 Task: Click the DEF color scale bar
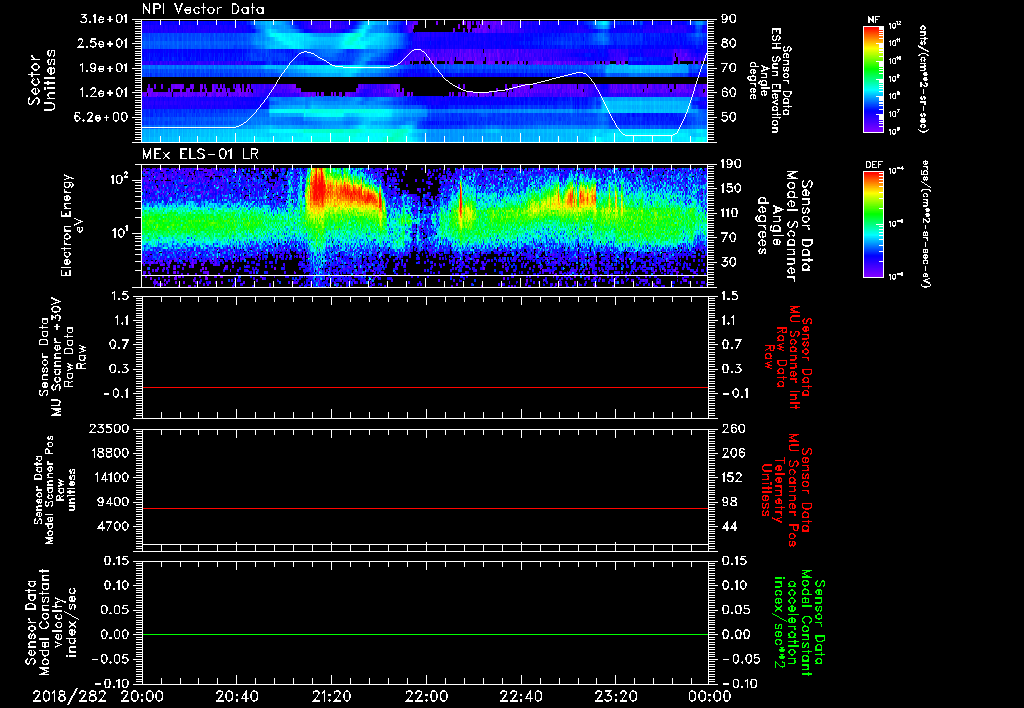tap(874, 224)
